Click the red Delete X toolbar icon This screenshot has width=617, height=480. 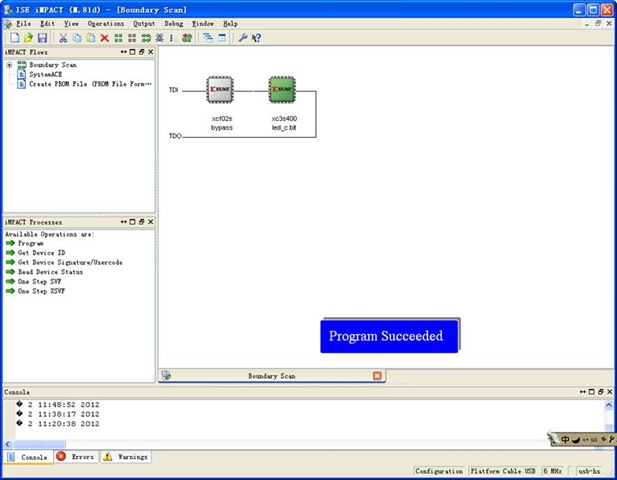point(104,37)
